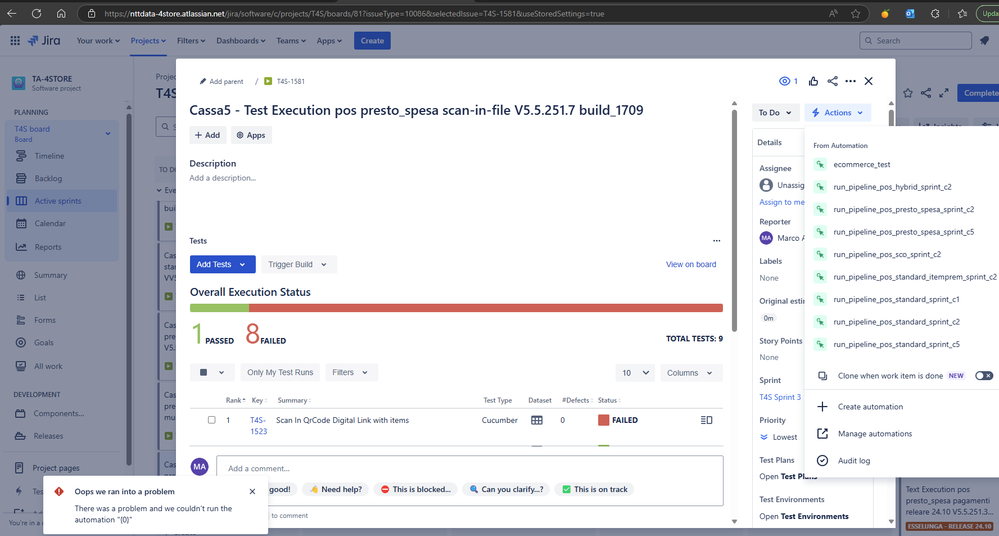Viewport: 999px width, 536px height.
Task: Open the issue header more actions ellipsis
Action: pyautogui.click(x=851, y=81)
